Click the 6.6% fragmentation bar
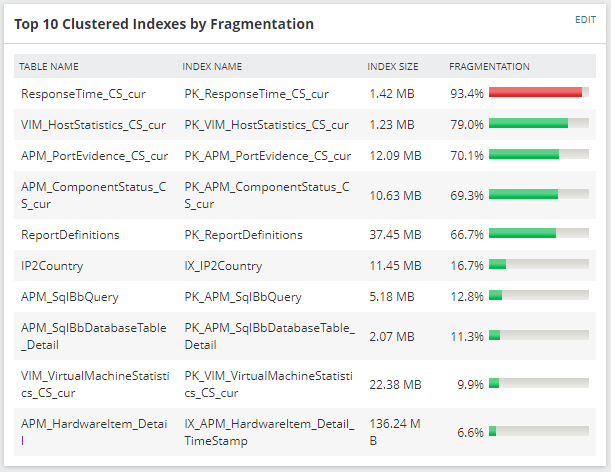This screenshot has width=611, height=472. (539, 431)
